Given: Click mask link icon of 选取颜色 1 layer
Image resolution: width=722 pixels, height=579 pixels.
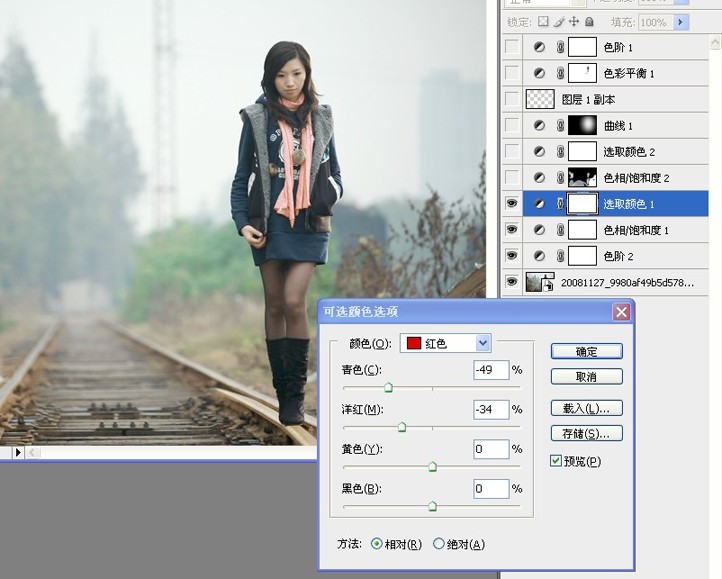Looking at the screenshot, I should pos(560,204).
